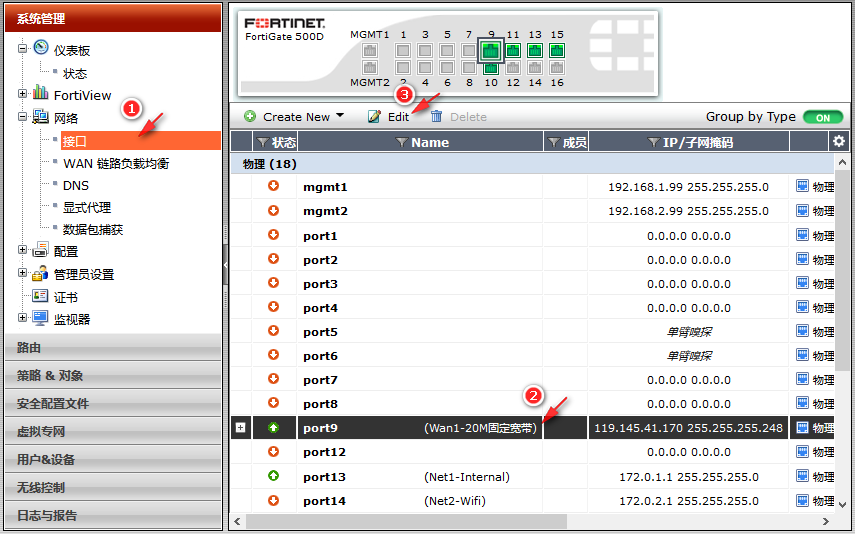Click the vertical scrollbar up arrow
This screenshot has width=855, height=534.
(x=842, y=162)
